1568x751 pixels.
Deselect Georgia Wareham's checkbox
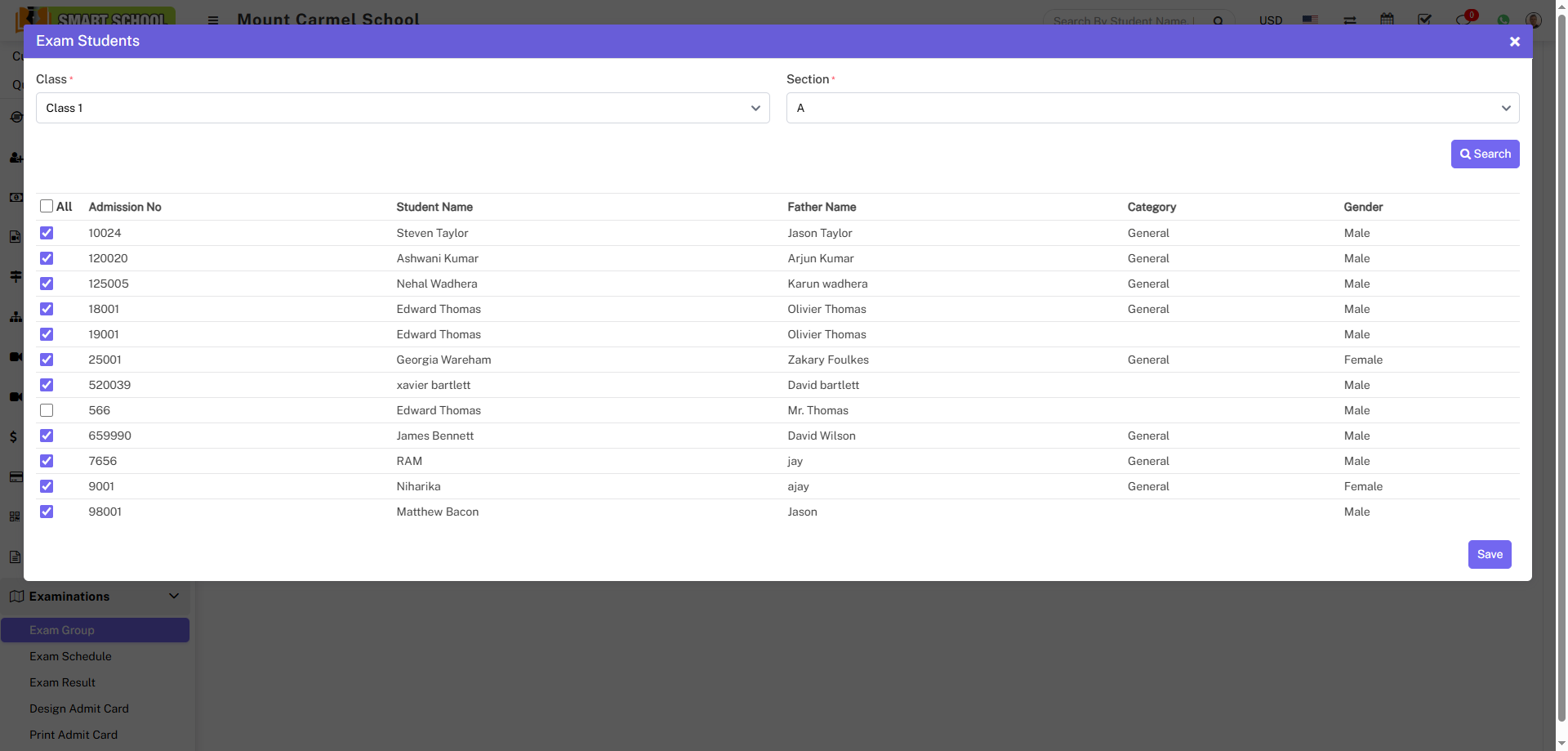[x=47, y=360]
